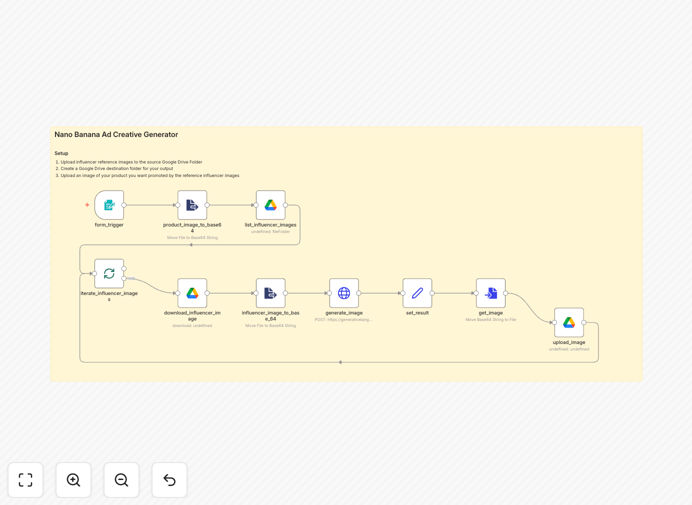Open the get_image file conversion node
Viewport: 692px width, 505px height.
[491, 293]
